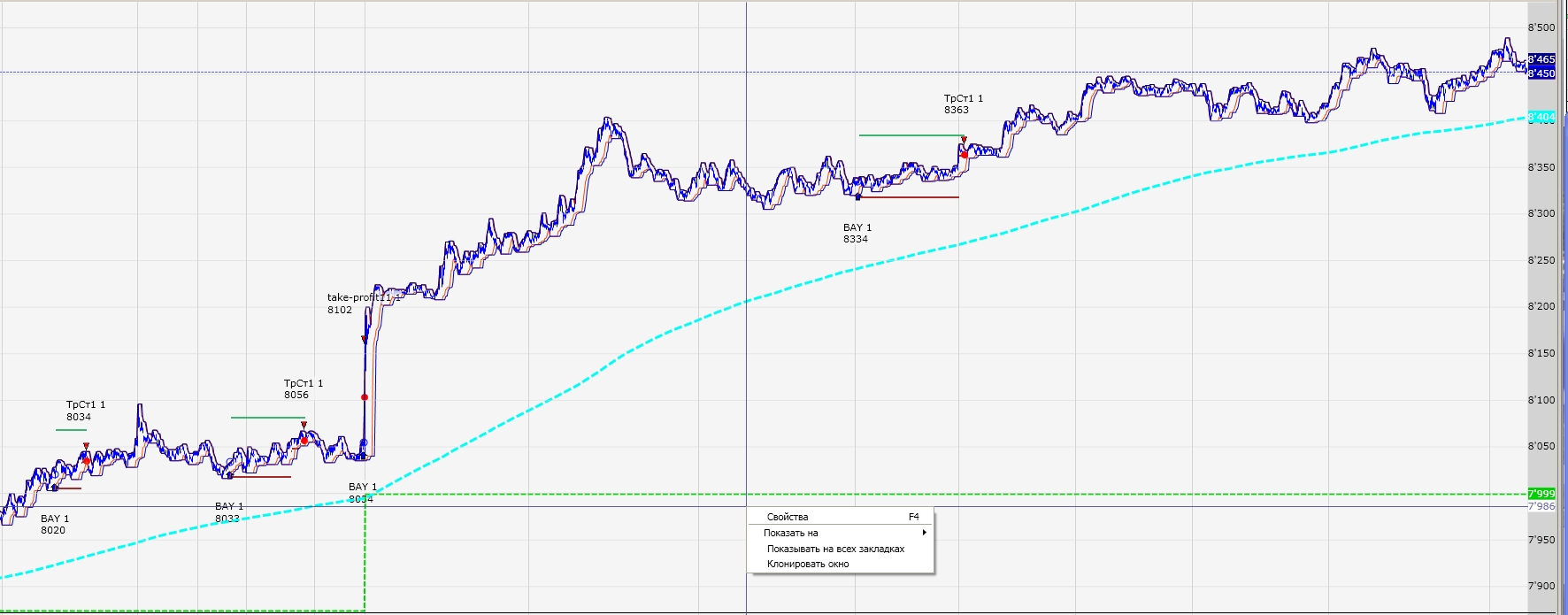
Task: Click the 8'465 current price tag
Action: click(x=1541, y=59)
